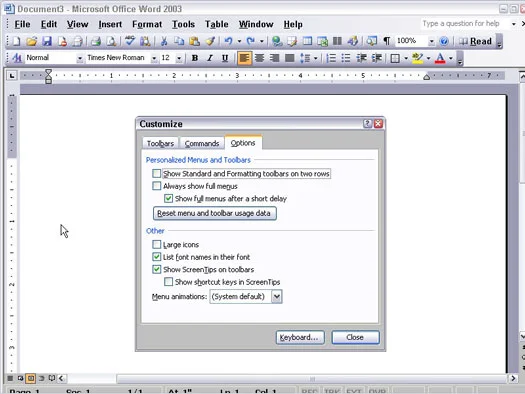Expand the Line Spacing dropdown arrow
Viewport: 525px width, 394px height.
(x=315, y=58)
